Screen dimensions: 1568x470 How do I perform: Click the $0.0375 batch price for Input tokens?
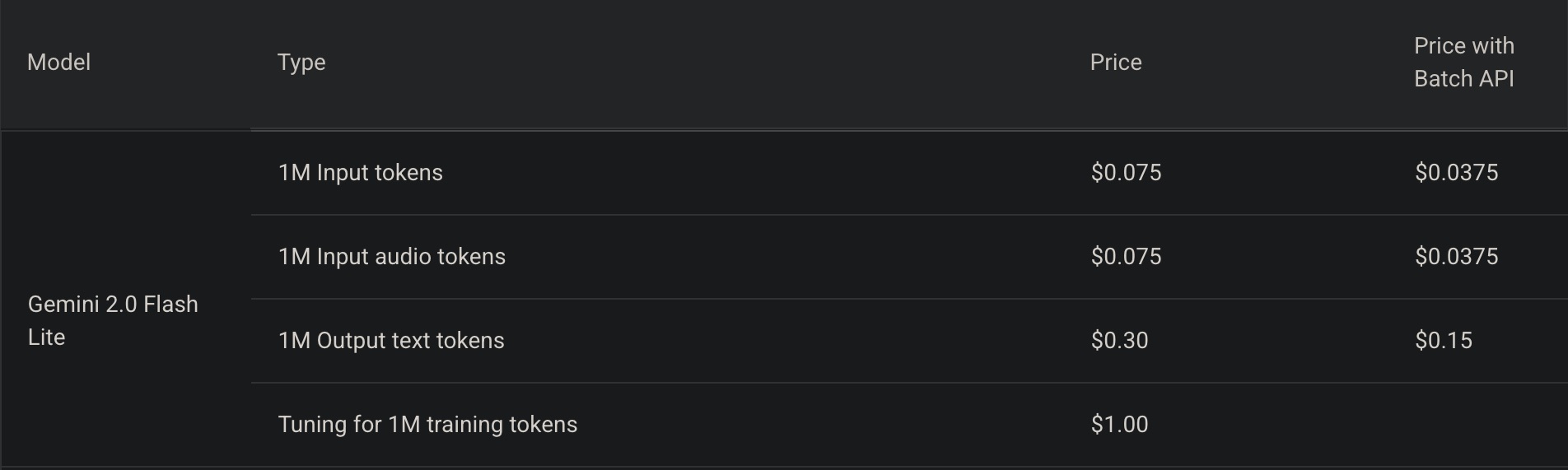point(1456,173)
